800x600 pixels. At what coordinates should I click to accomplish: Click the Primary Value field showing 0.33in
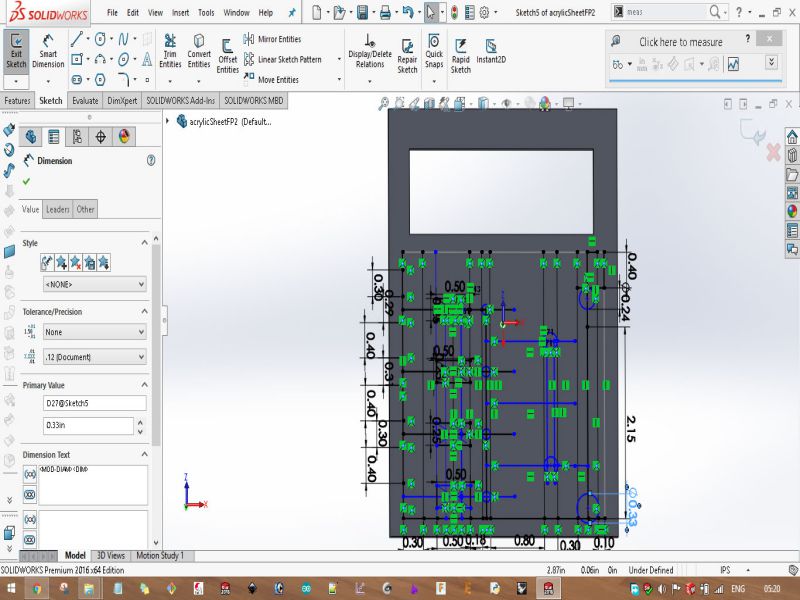pos(88,426)
